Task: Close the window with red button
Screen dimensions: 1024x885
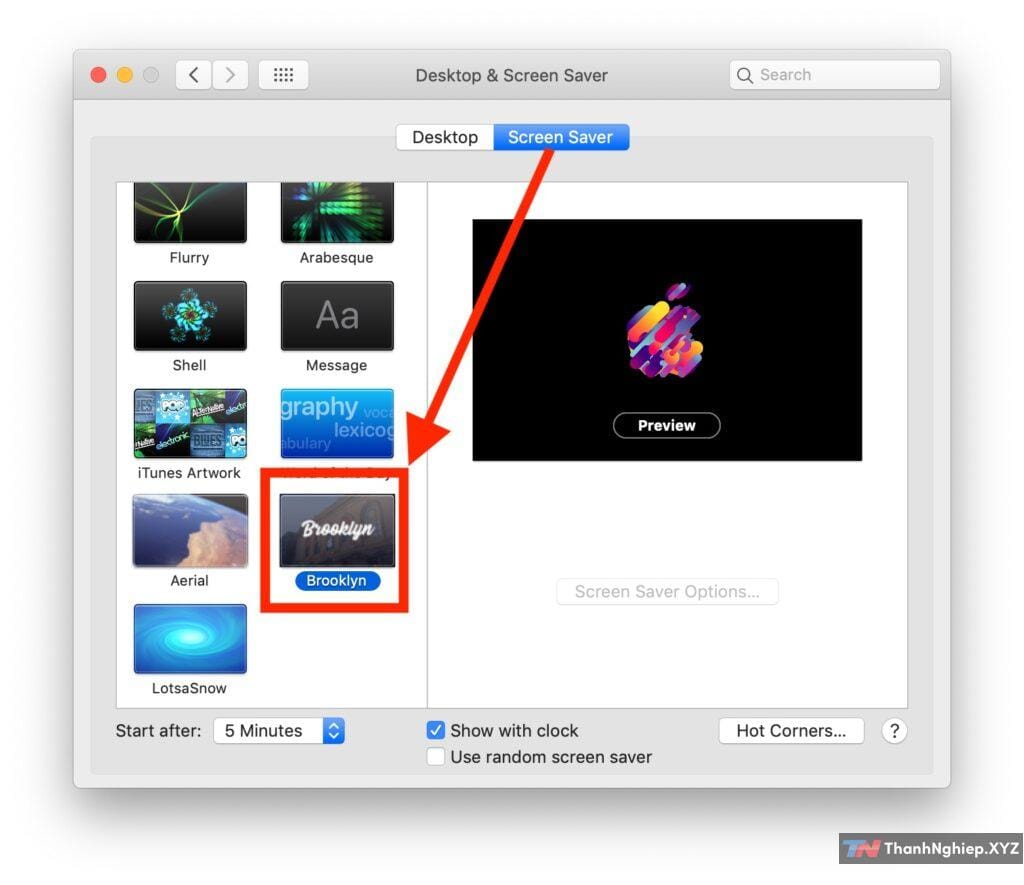Action: (x=99, y=75)
